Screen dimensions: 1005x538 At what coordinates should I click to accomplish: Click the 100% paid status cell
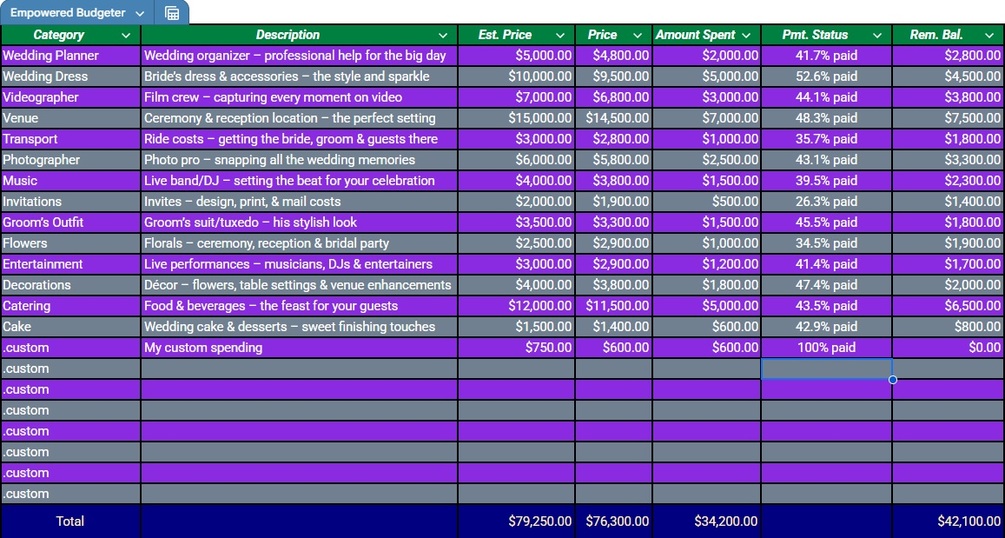(x=826, y=348)
